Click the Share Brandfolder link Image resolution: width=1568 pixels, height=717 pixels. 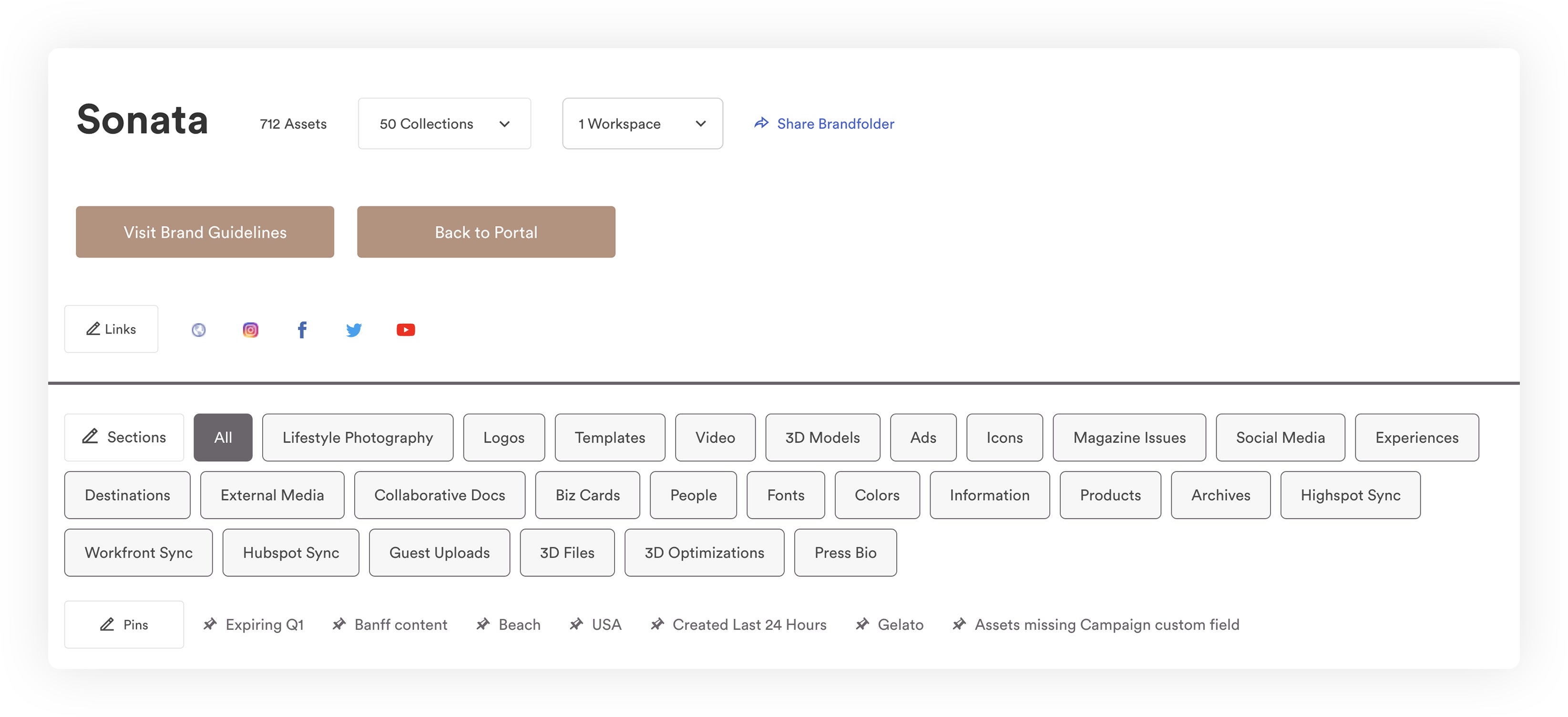click(835, 123)
